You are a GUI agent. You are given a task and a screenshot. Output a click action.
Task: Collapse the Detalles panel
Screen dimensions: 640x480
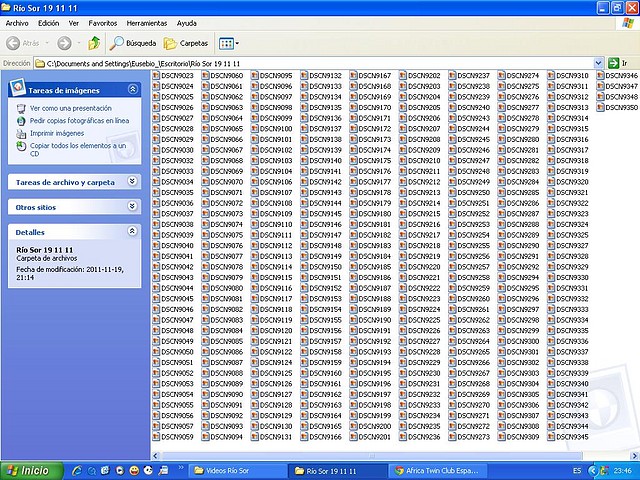click(x=132, y=231)
